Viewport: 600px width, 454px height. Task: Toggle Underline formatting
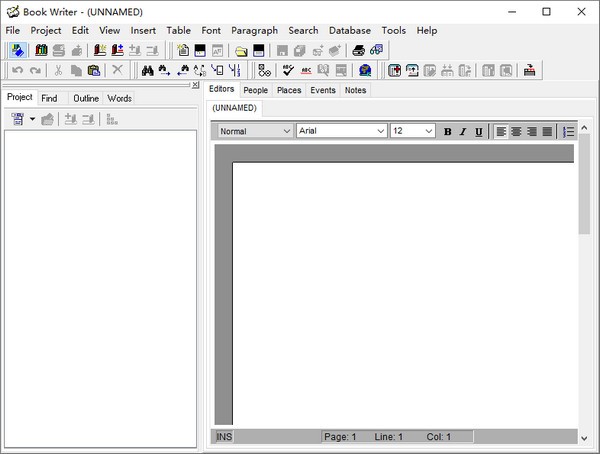478,131
